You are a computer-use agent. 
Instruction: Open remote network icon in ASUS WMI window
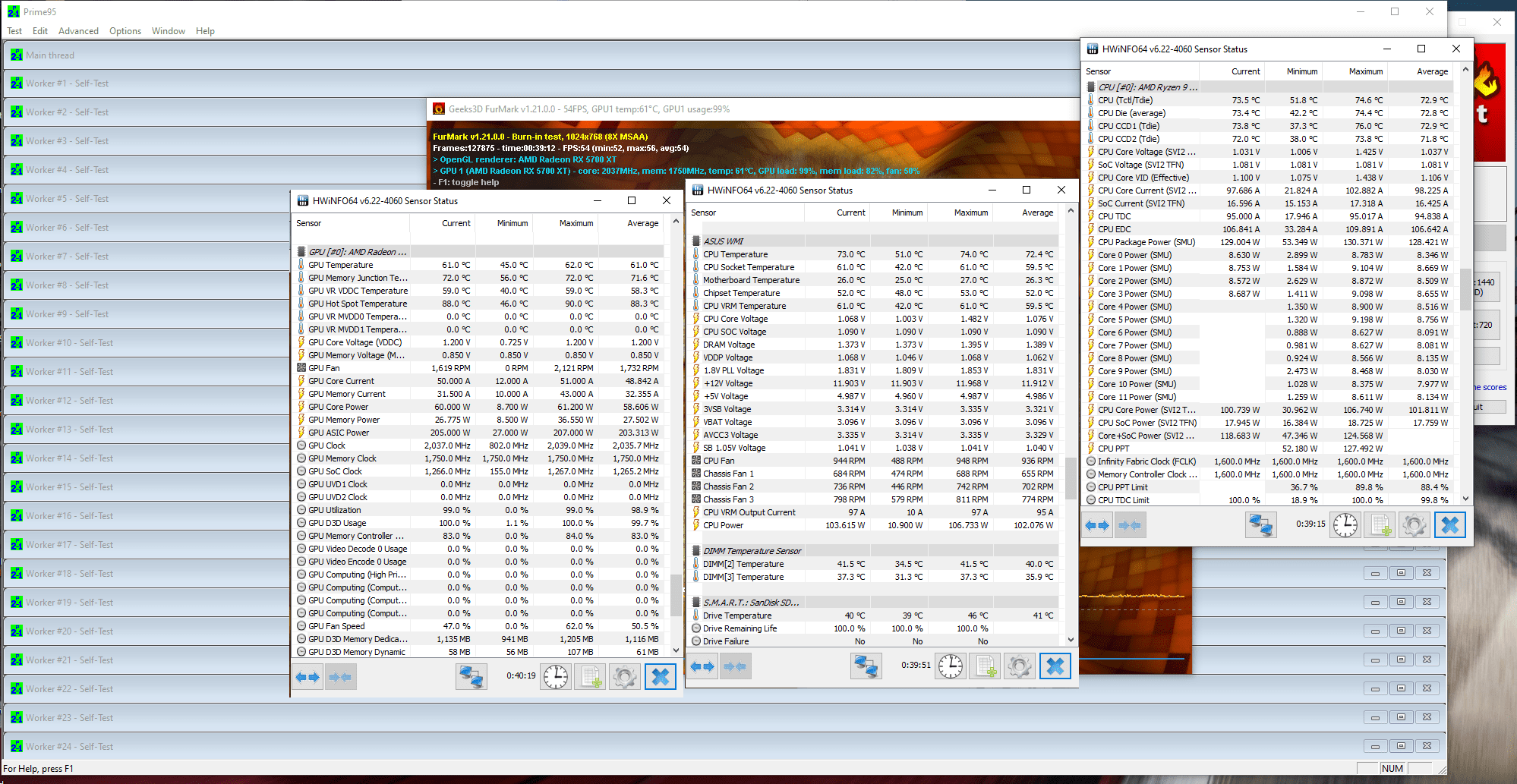866,666
